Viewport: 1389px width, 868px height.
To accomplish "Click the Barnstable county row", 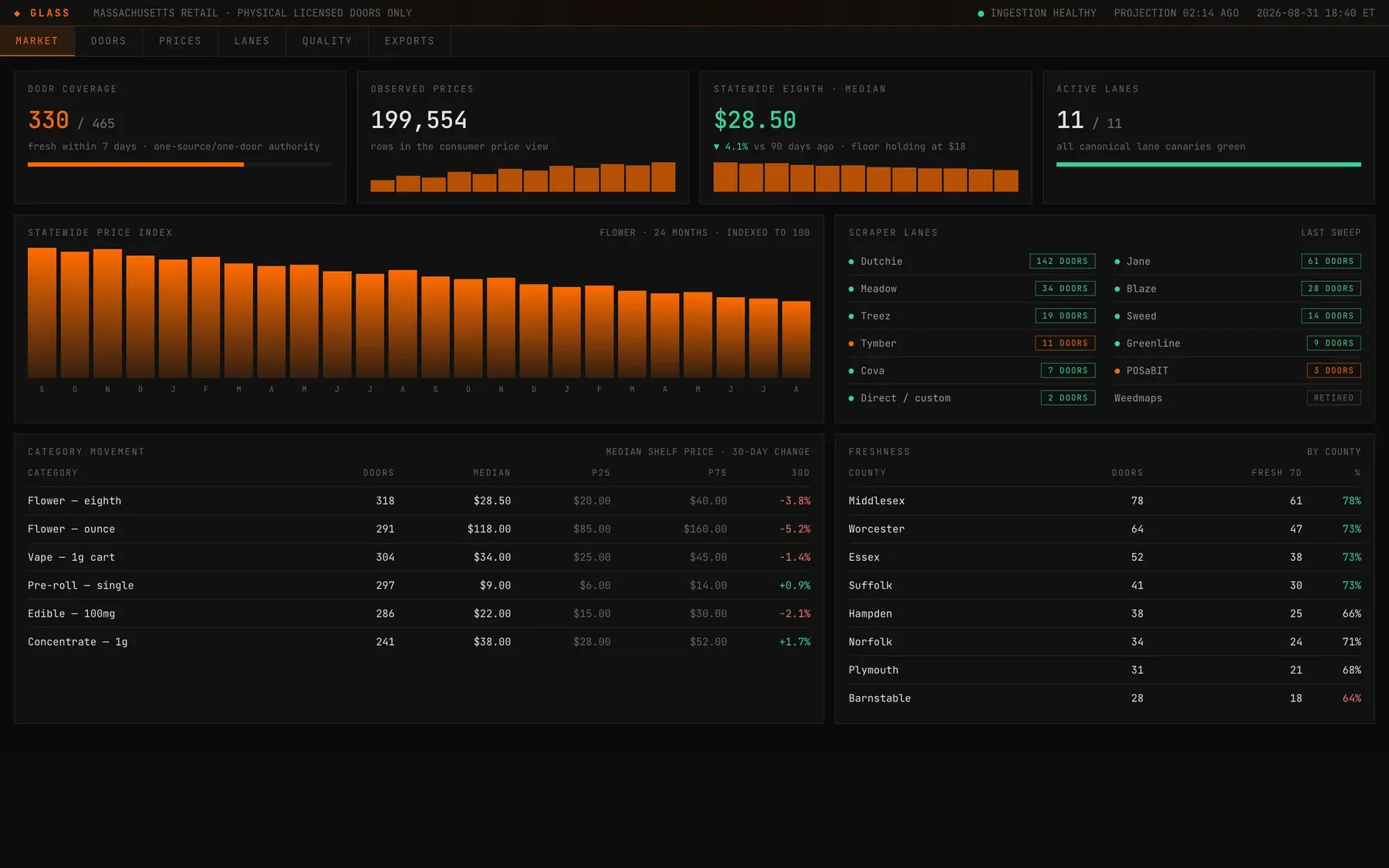I will (1105, 698).
